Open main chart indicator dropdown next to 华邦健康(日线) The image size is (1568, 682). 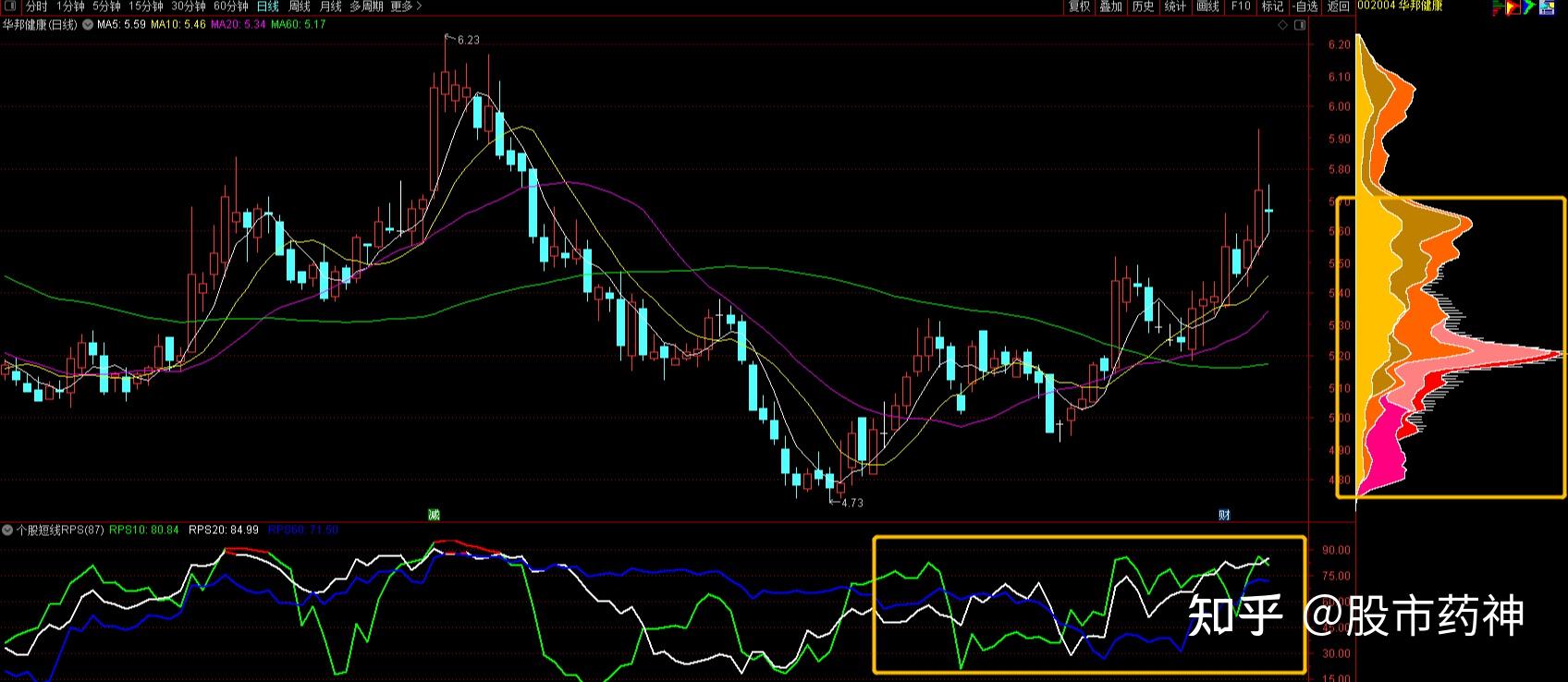coord(89,25)
